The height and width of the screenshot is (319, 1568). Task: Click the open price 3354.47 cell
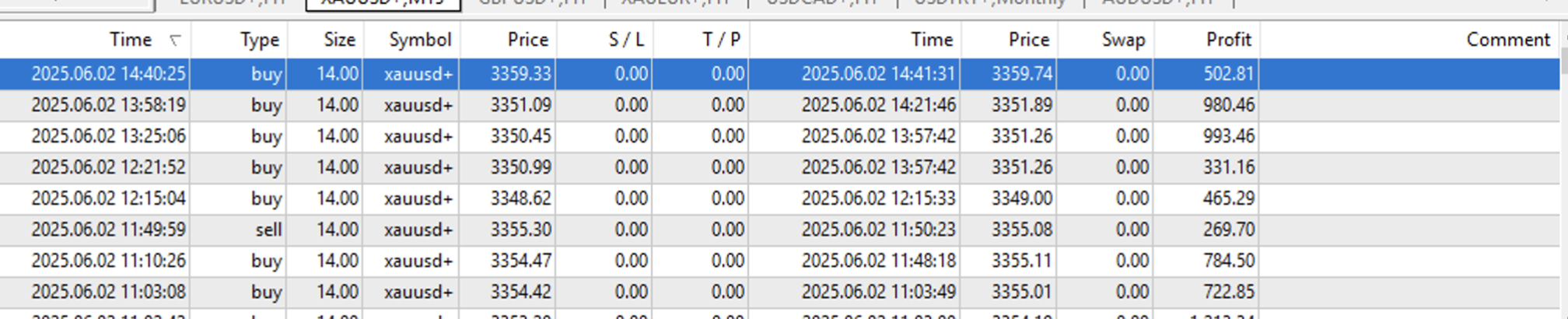point(520,261)
